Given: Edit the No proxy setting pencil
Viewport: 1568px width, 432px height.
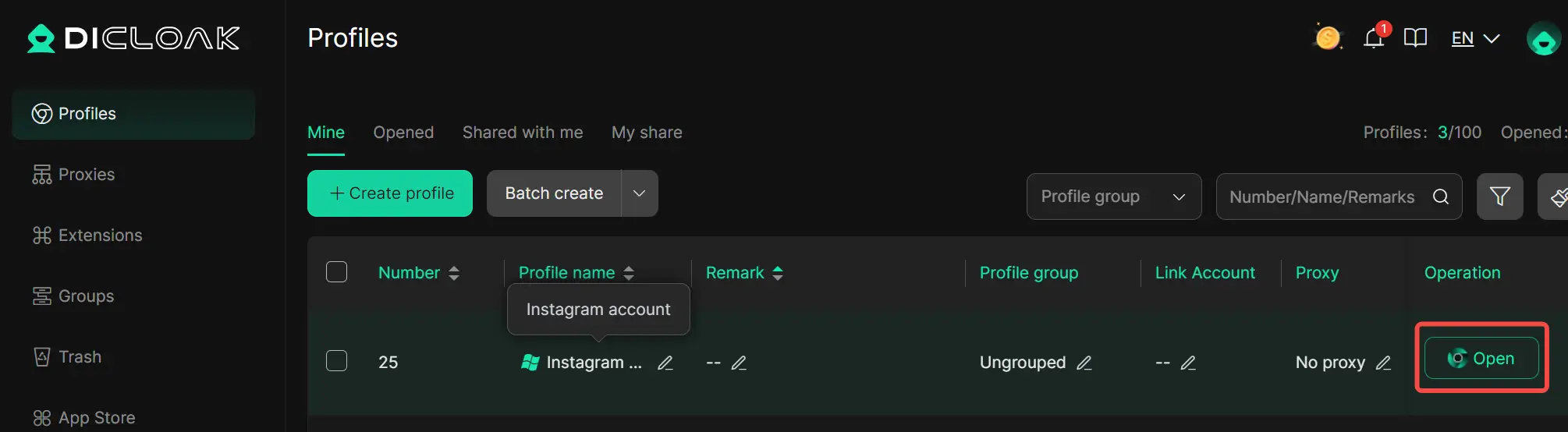Looking at the screenshot, I should (1383, 363).
